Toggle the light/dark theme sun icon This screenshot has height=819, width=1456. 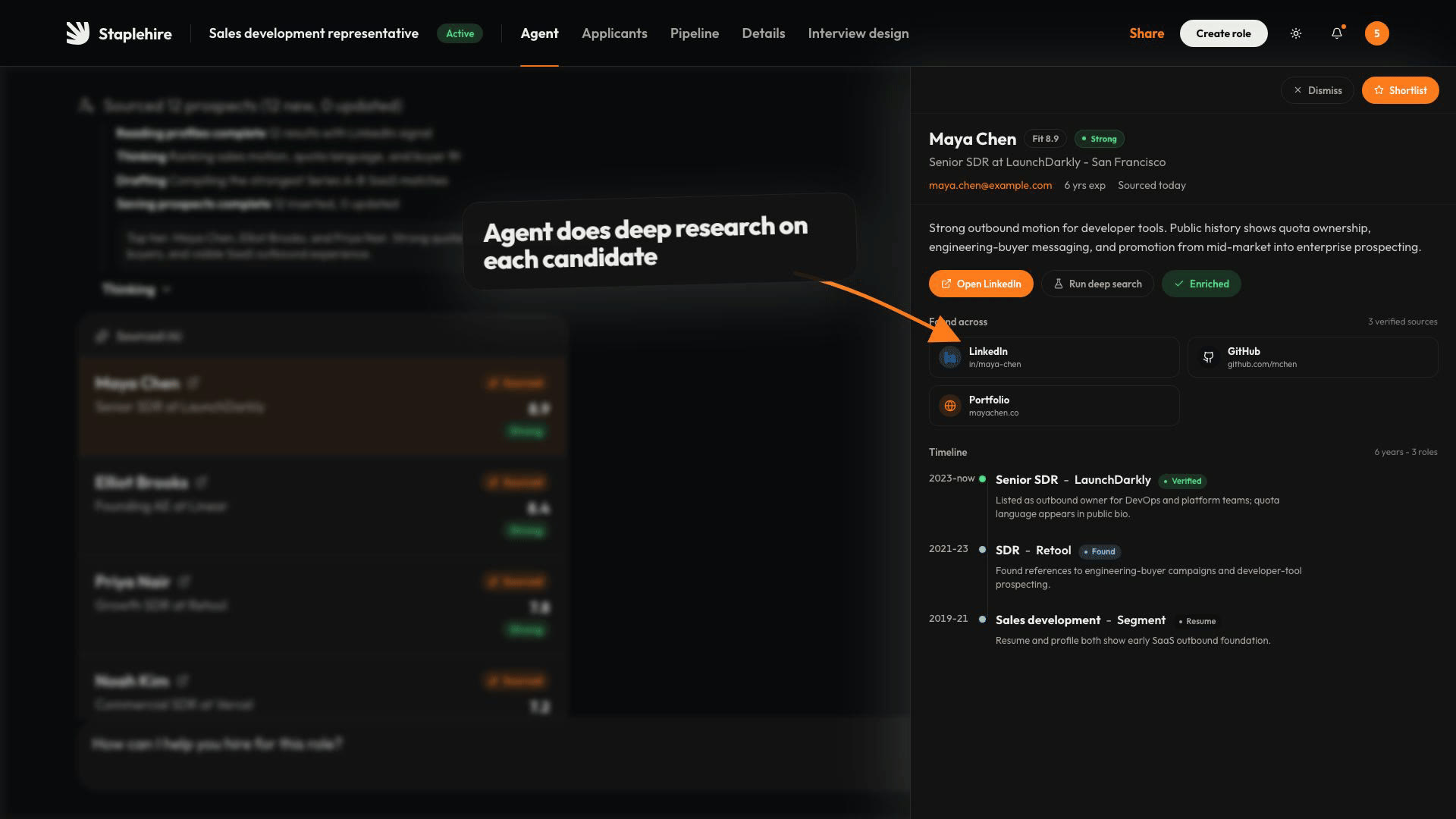(x=1296, y=33)
